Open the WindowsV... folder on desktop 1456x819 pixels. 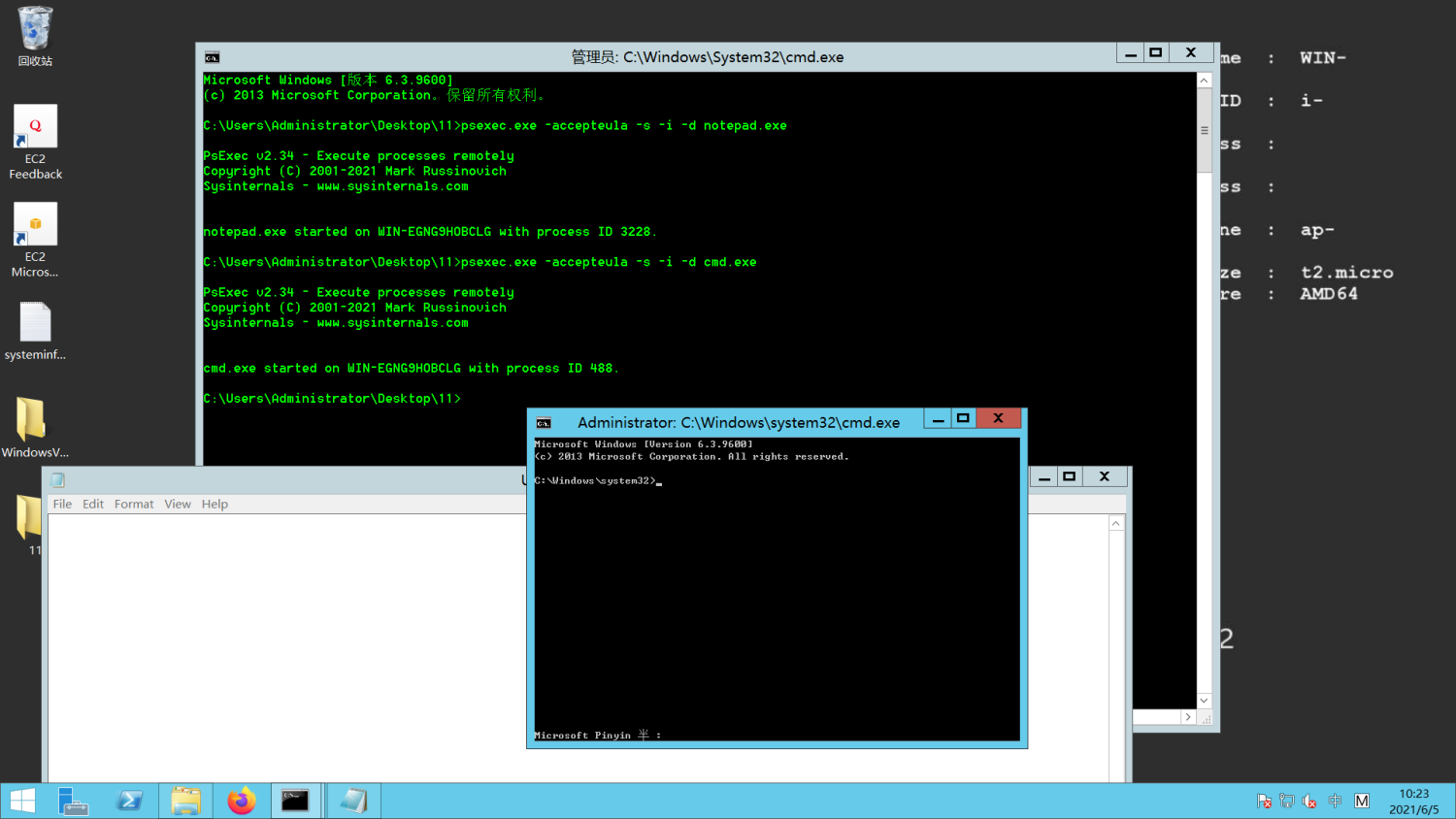pos(35,427)
